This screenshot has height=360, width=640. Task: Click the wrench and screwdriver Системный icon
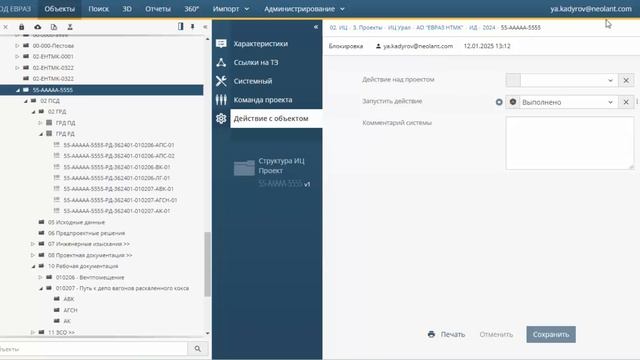[221, 81]
